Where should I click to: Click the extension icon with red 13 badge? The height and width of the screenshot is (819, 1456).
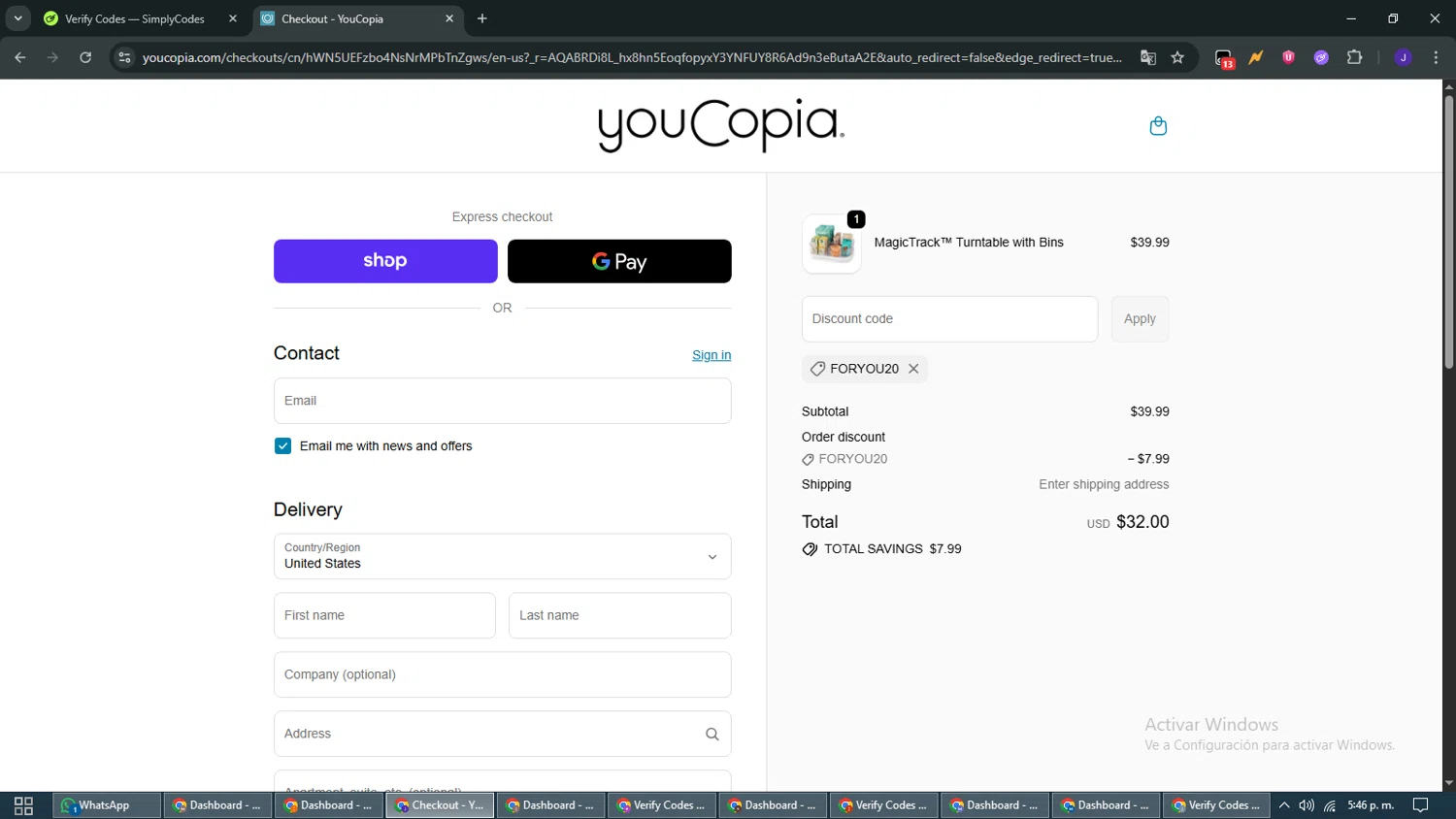point(1224,58)
